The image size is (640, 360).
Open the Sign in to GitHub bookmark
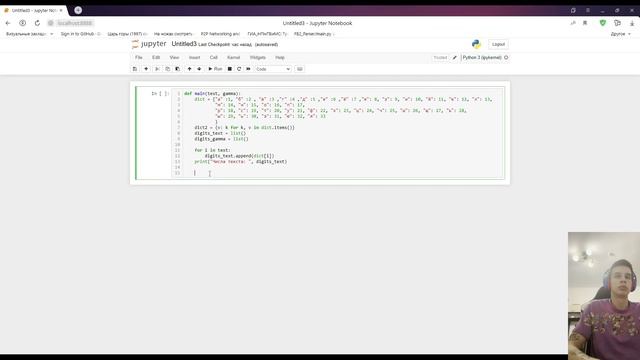(80, 34)
